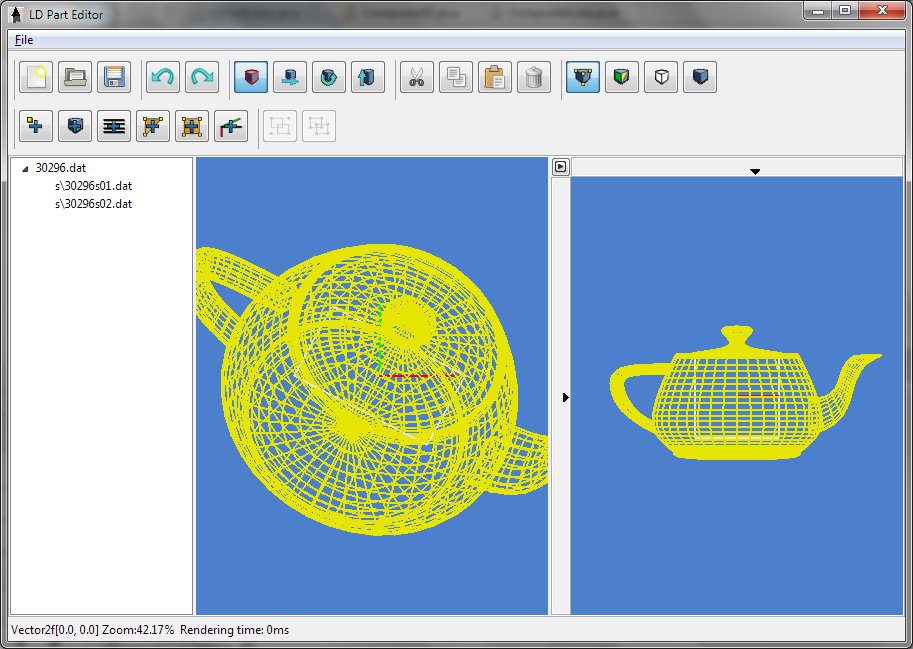
Task: Open the view dropdown arrow above teapot side view
Action: pyautogui.click(x=755, y=172)
